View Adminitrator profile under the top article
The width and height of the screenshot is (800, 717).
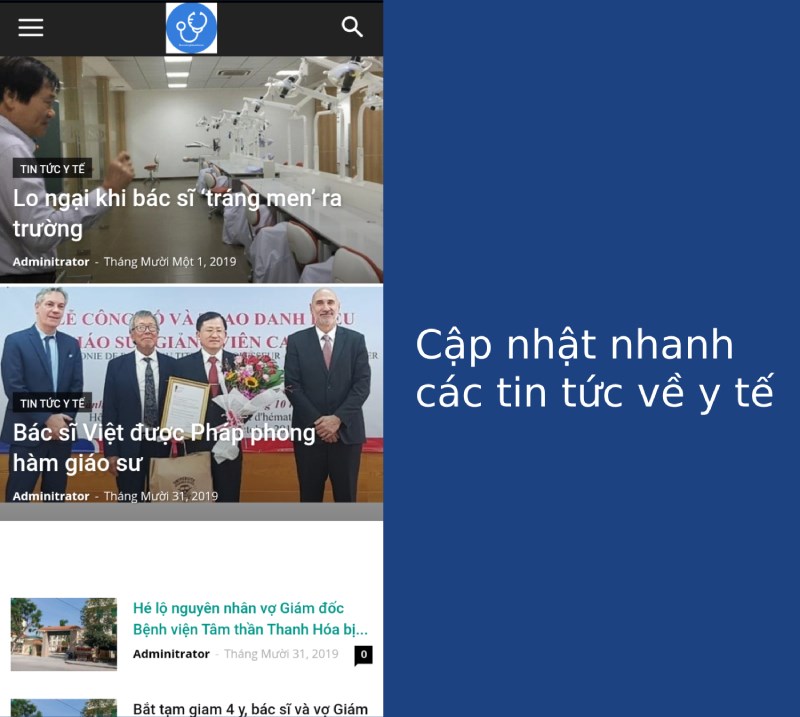(x=49, y=261)
